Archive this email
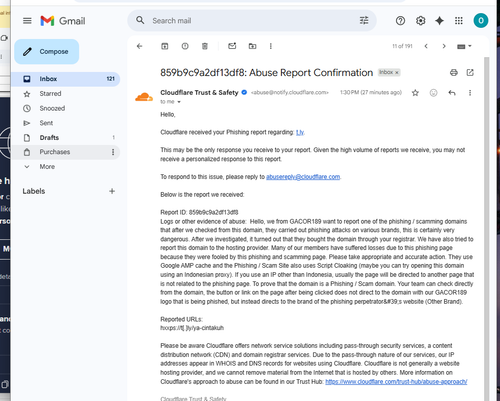This screenshot has height=401, width=500. click(x=165, y=46)
